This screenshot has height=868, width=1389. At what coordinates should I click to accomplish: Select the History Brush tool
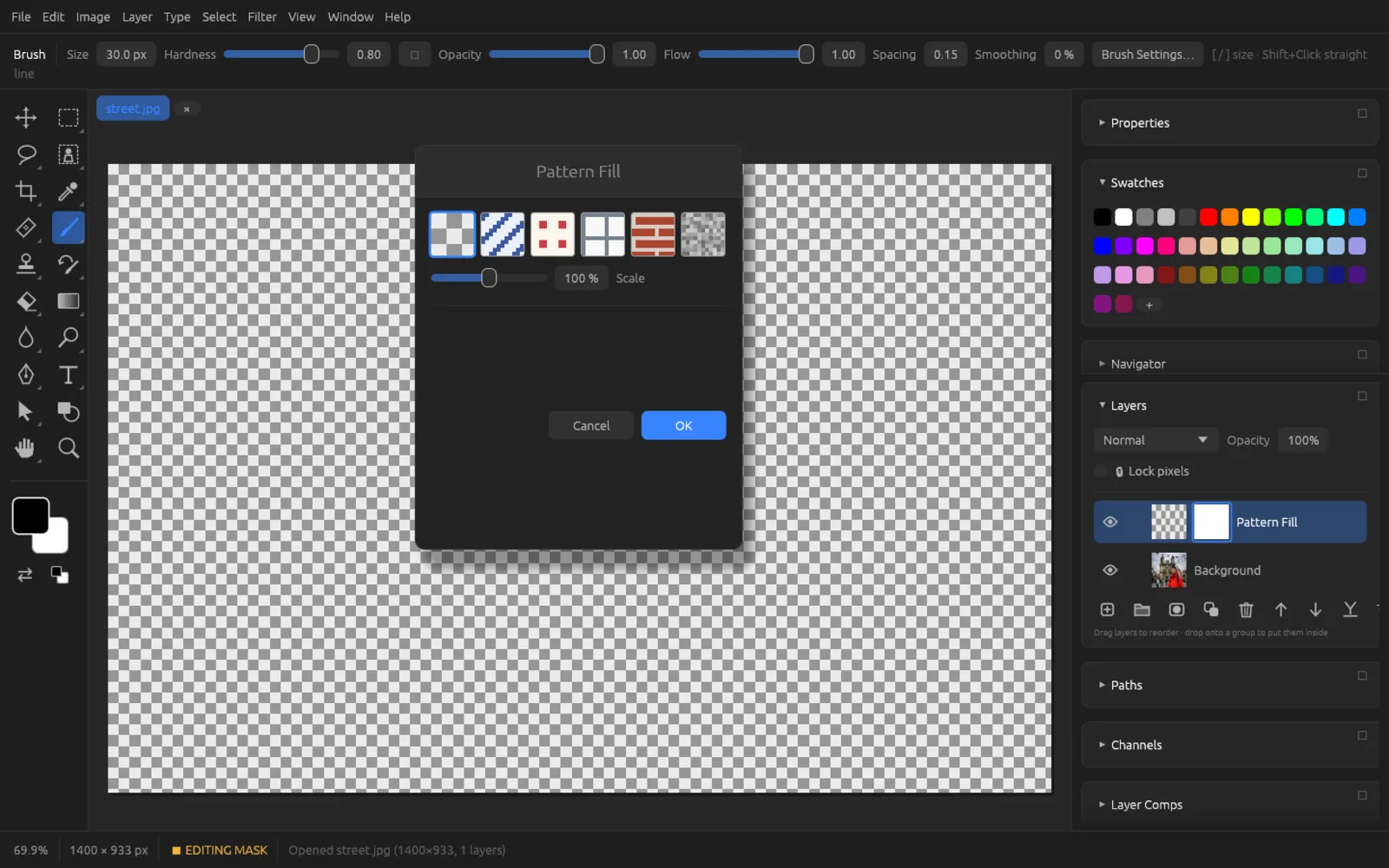tap(68, 264)
